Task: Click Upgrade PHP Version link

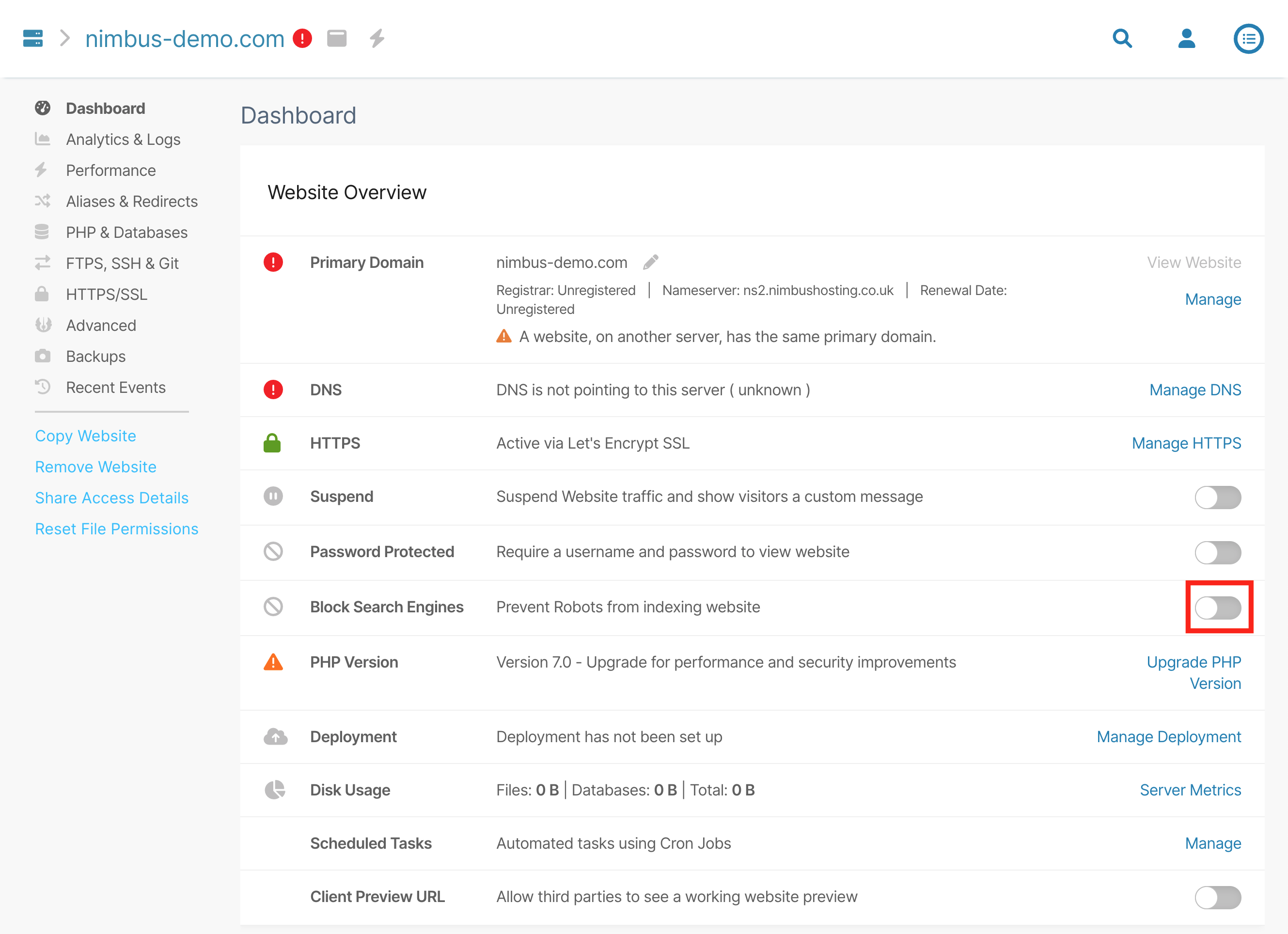Action: coord(1194,672)
